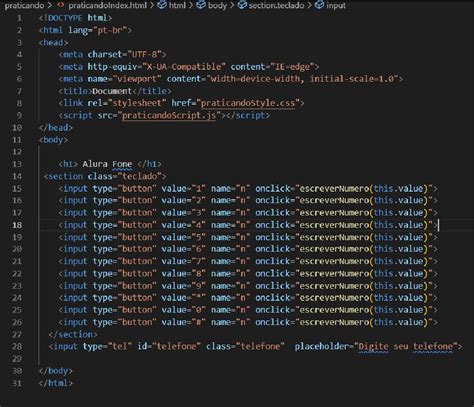
Task: Follow the praticandoStyle.css link
Action: tap(248, 103)
